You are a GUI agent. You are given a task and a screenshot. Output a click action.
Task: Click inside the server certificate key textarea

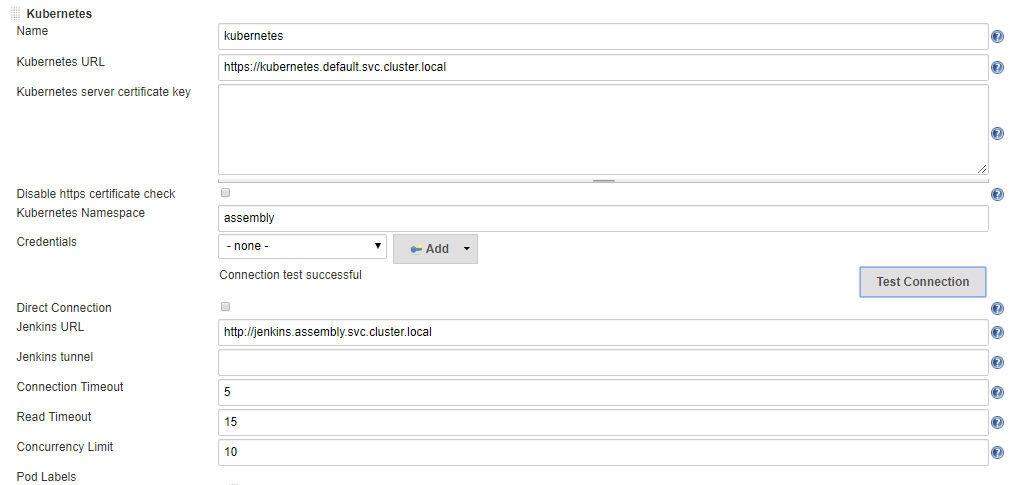pos(603,130)
